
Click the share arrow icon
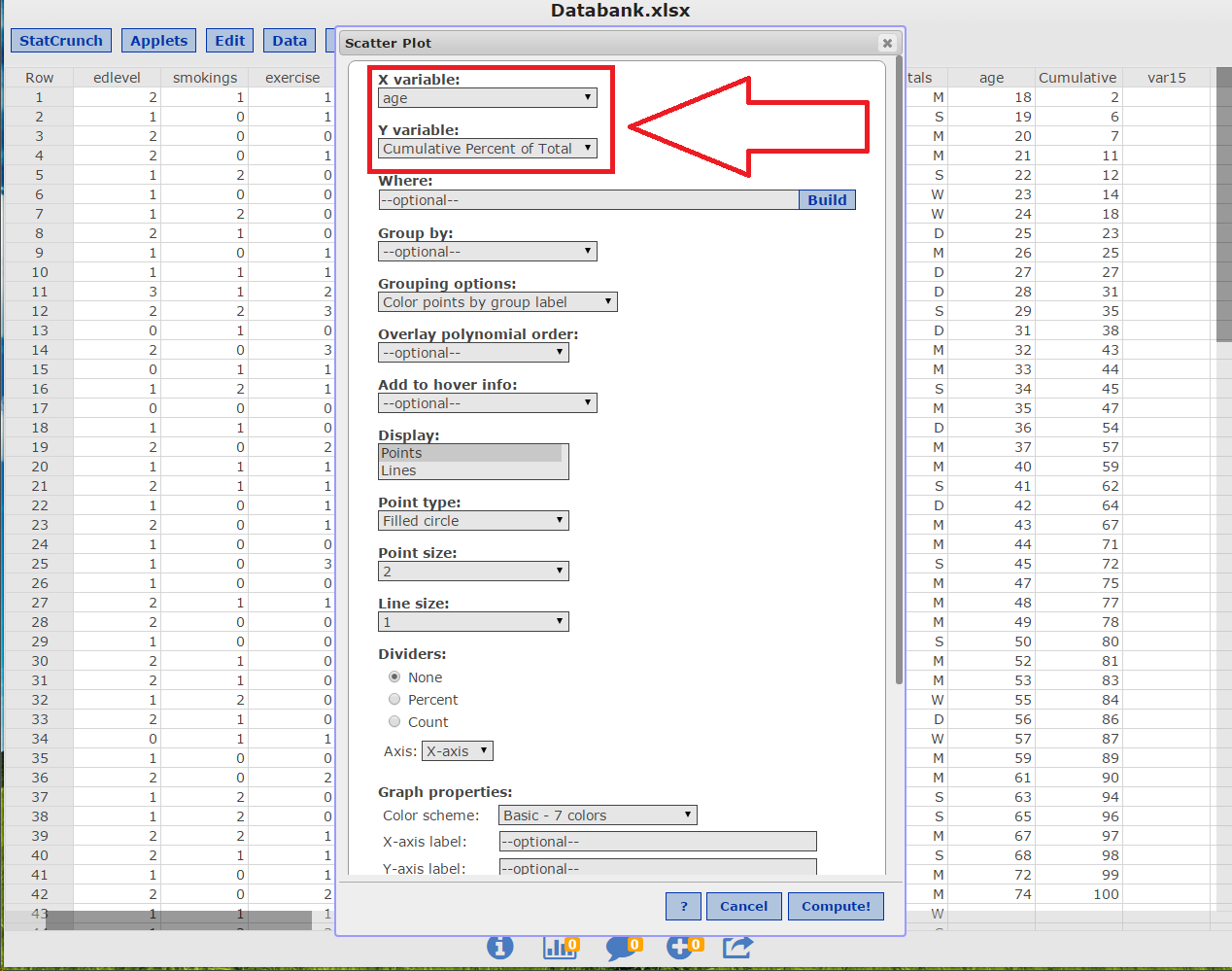click(738, 946)
